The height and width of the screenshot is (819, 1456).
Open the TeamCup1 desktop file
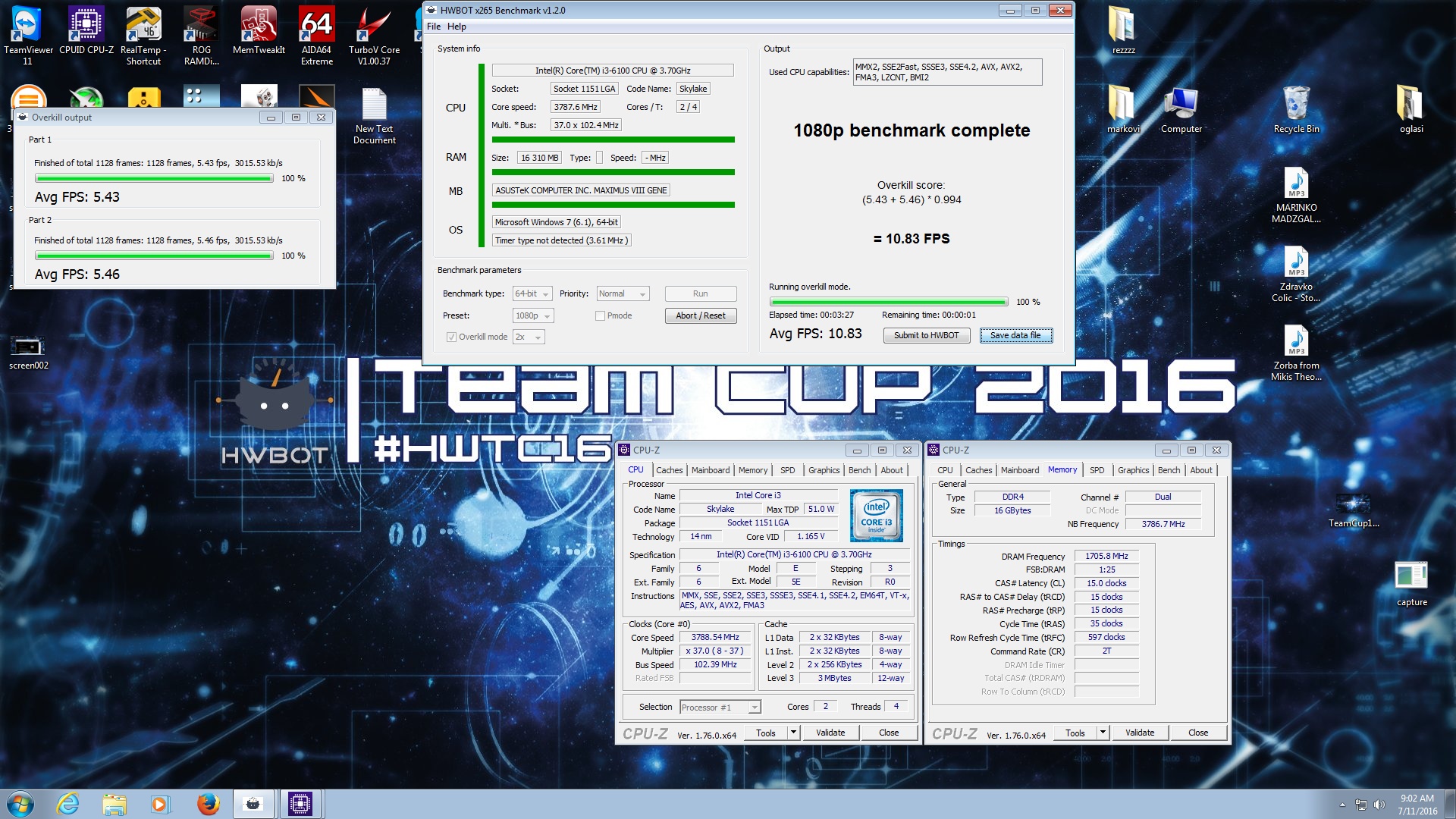point(1354,510)
